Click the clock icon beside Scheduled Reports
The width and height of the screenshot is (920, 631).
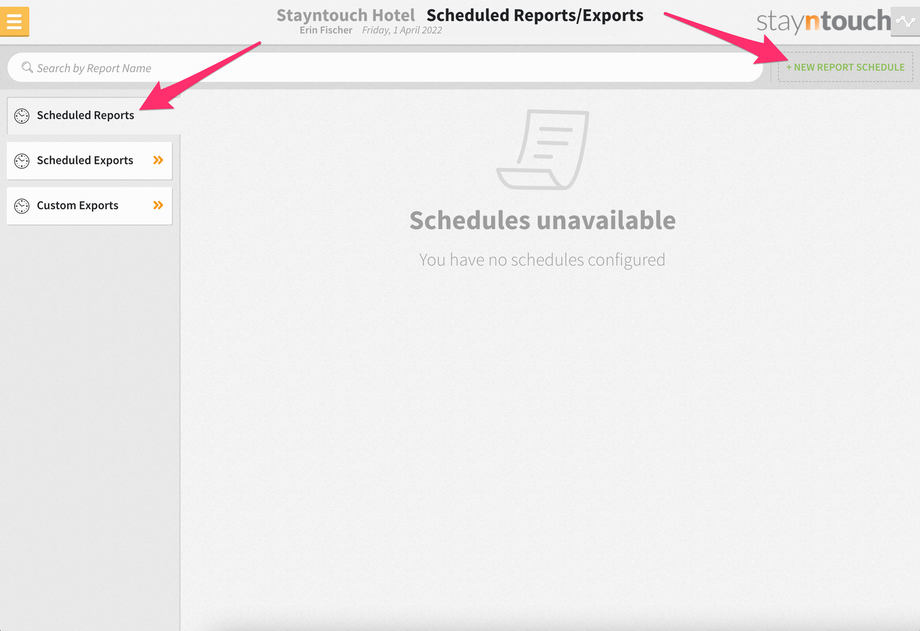pos(22,116)
